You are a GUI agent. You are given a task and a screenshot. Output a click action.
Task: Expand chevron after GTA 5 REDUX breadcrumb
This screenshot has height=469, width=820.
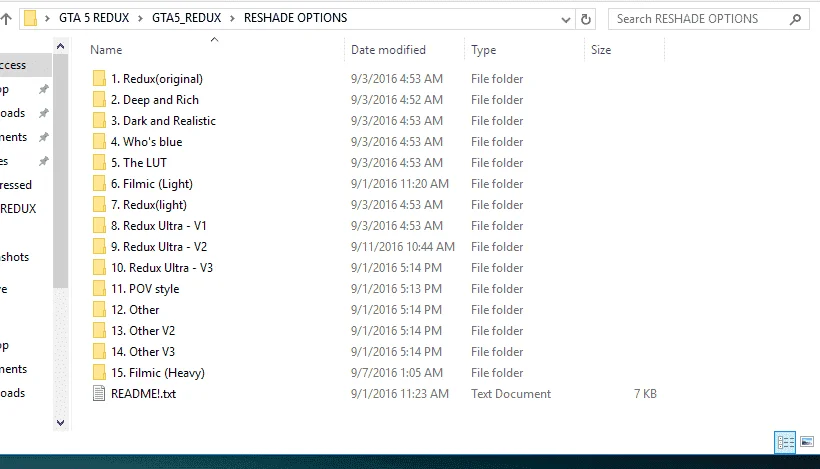pos(141,19)
